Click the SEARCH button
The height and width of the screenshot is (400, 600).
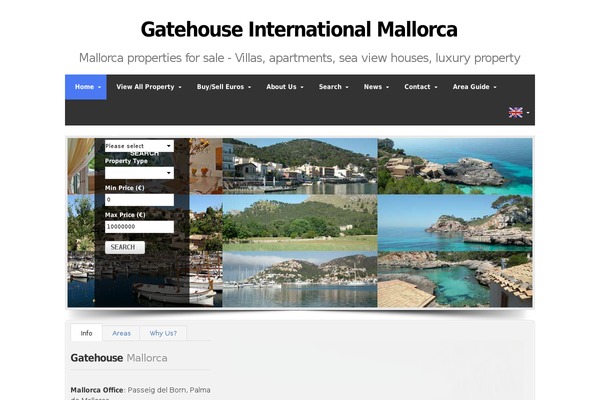125,247
